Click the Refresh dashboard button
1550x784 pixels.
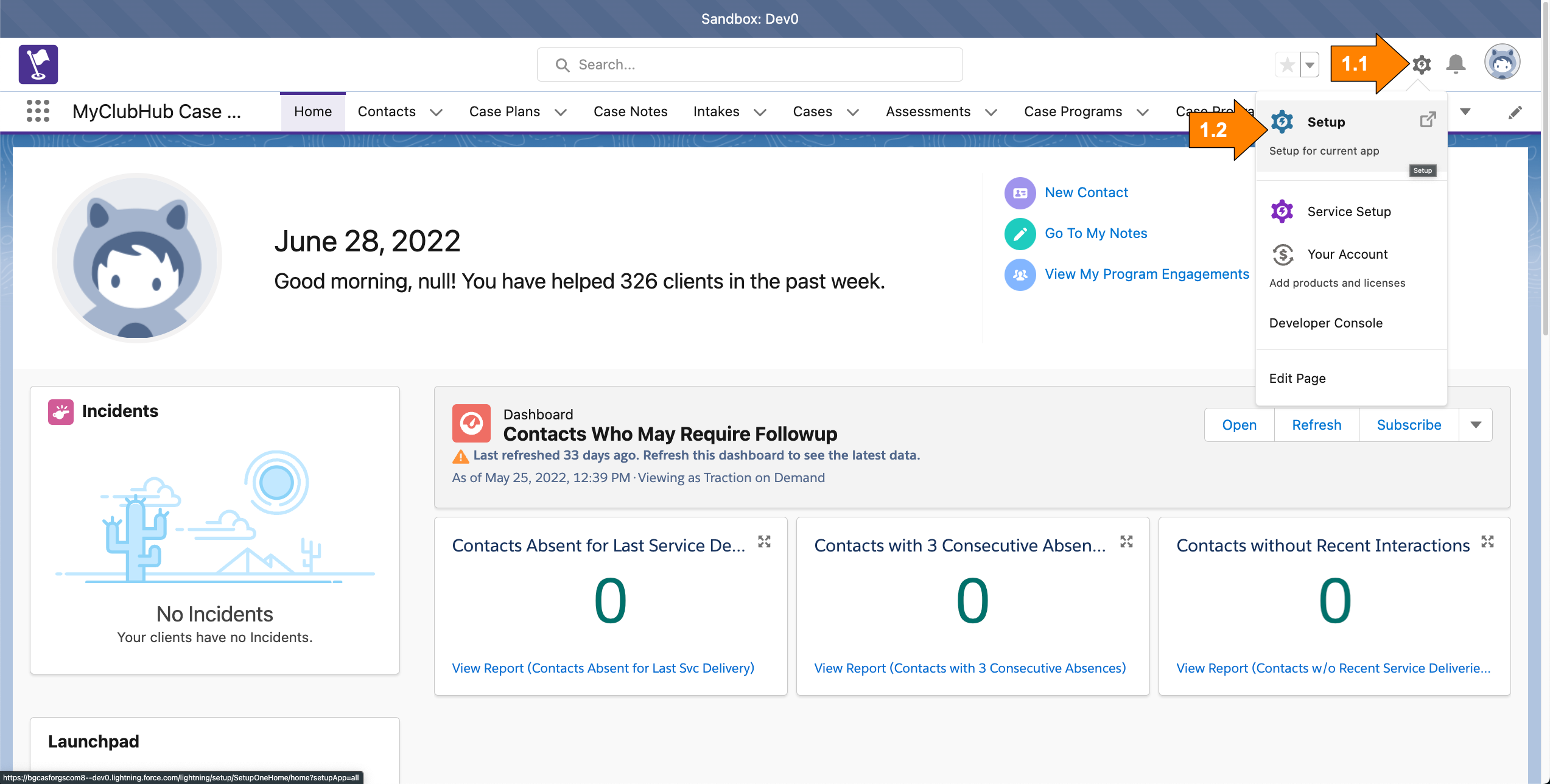1316,425
